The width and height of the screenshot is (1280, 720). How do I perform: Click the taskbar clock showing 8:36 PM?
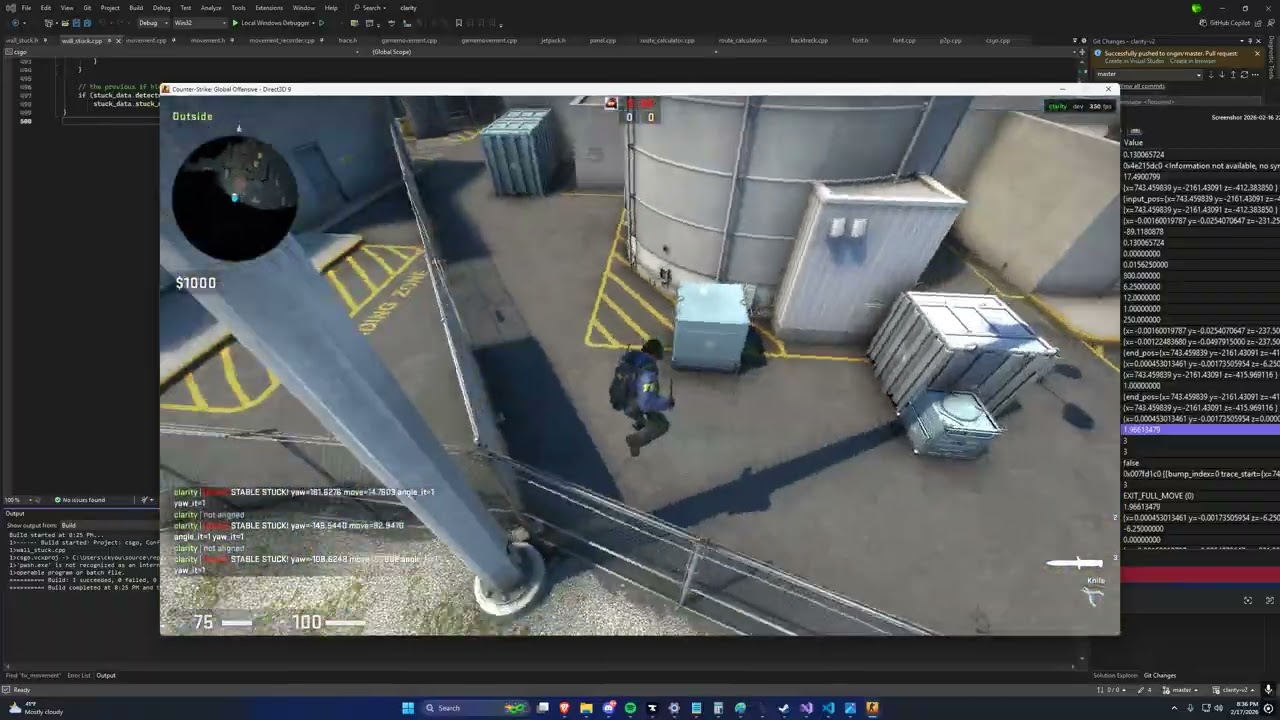click(1243, 708)
